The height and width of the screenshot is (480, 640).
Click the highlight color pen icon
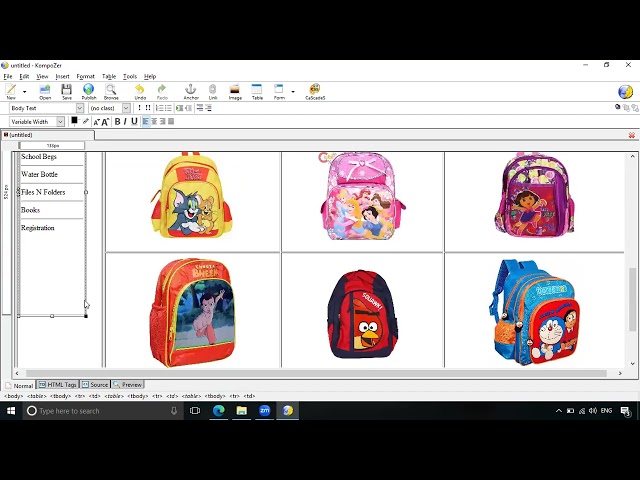coord(85,121)
